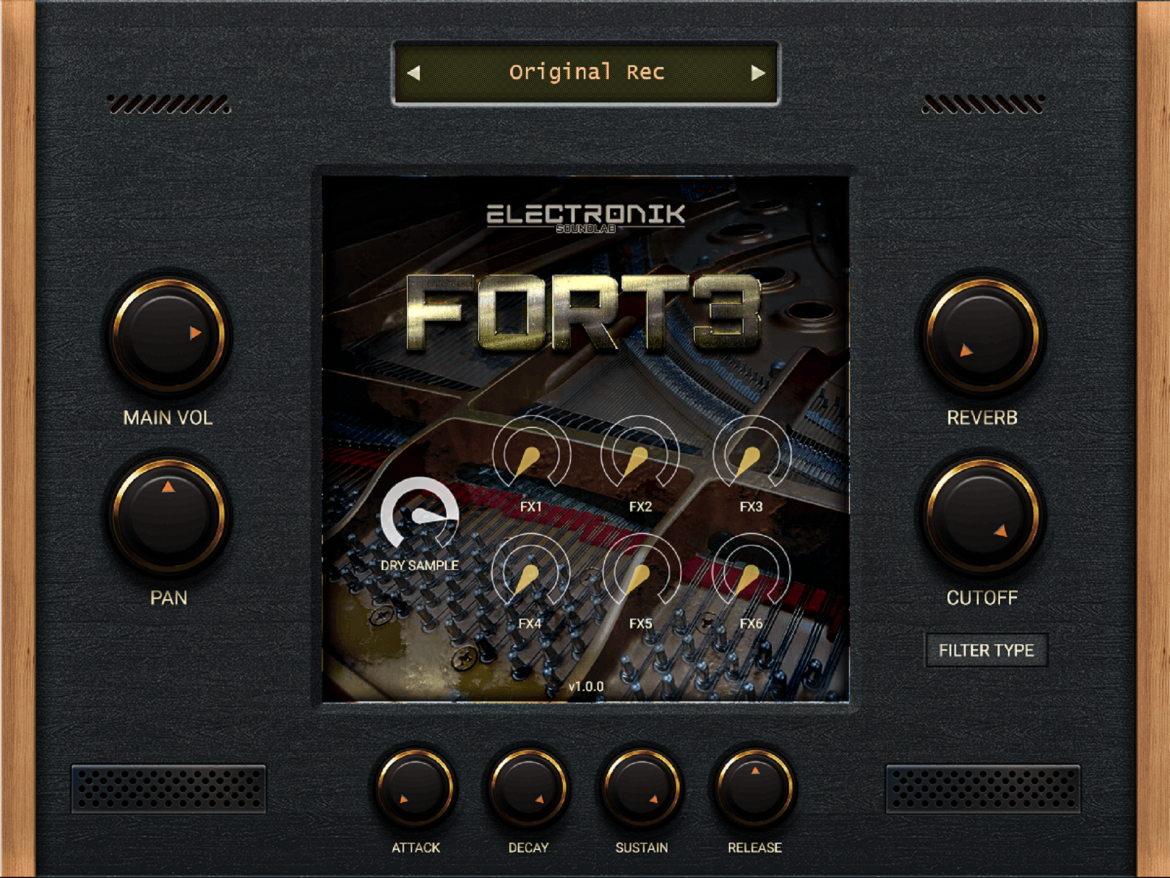Click the CUTOFF knob
The height and width of the screenshot is (878, 1170).
click(983, 515)
